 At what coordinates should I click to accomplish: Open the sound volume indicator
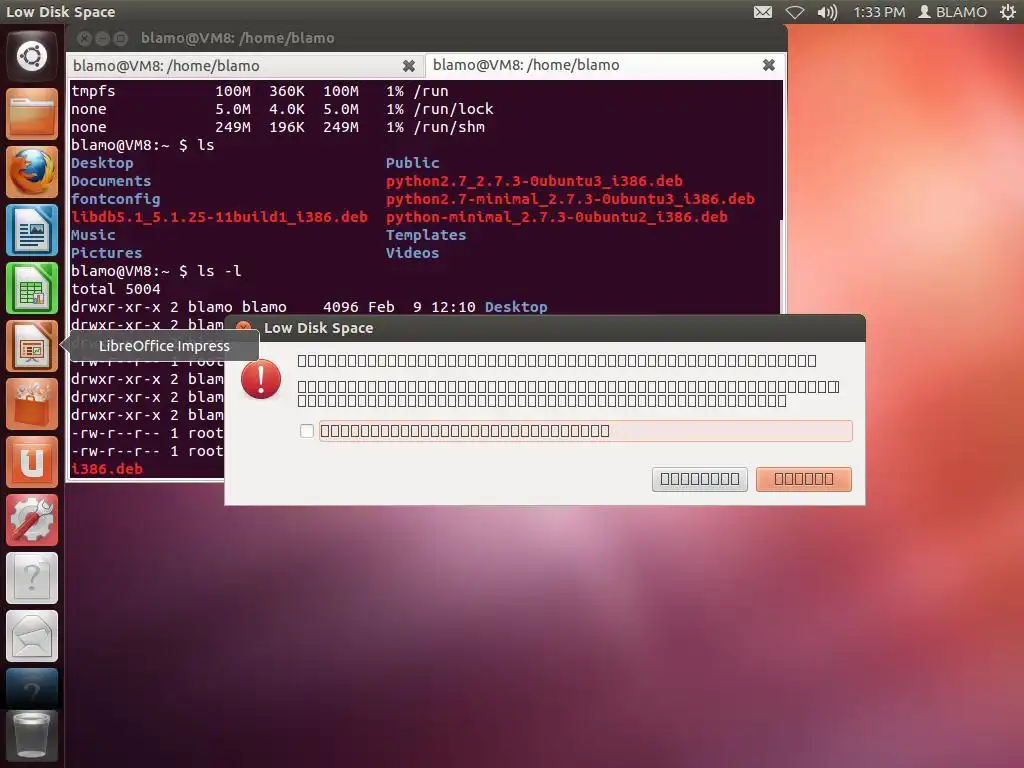tap(827, 12)
